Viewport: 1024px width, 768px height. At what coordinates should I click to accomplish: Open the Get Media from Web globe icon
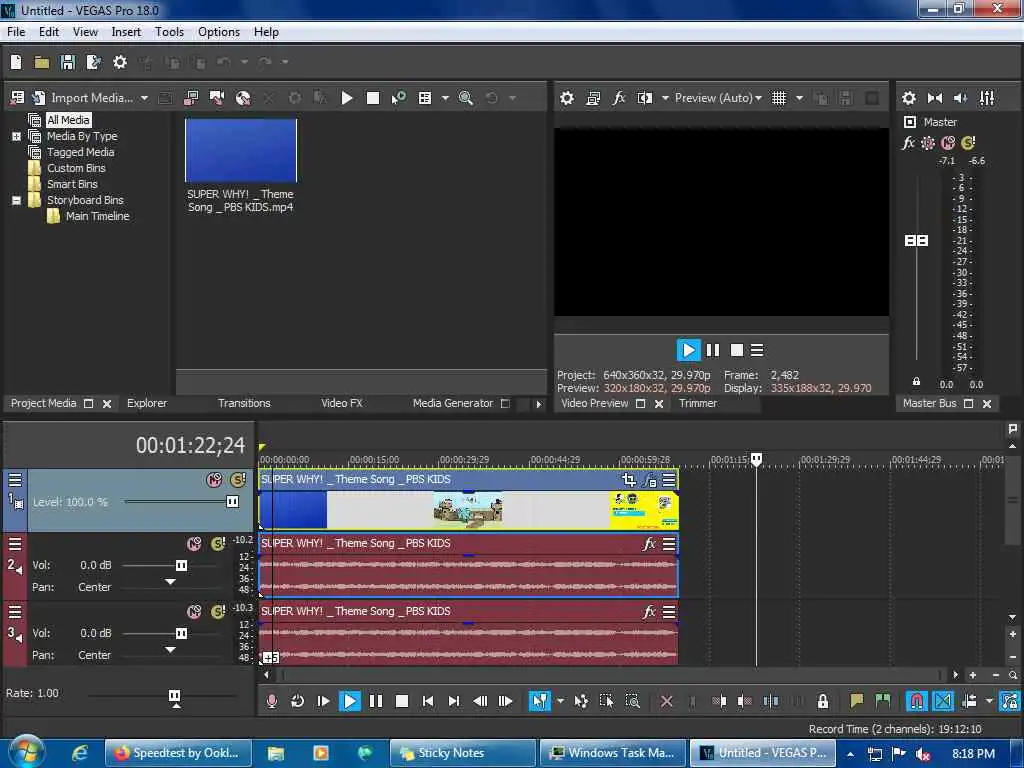243,98
